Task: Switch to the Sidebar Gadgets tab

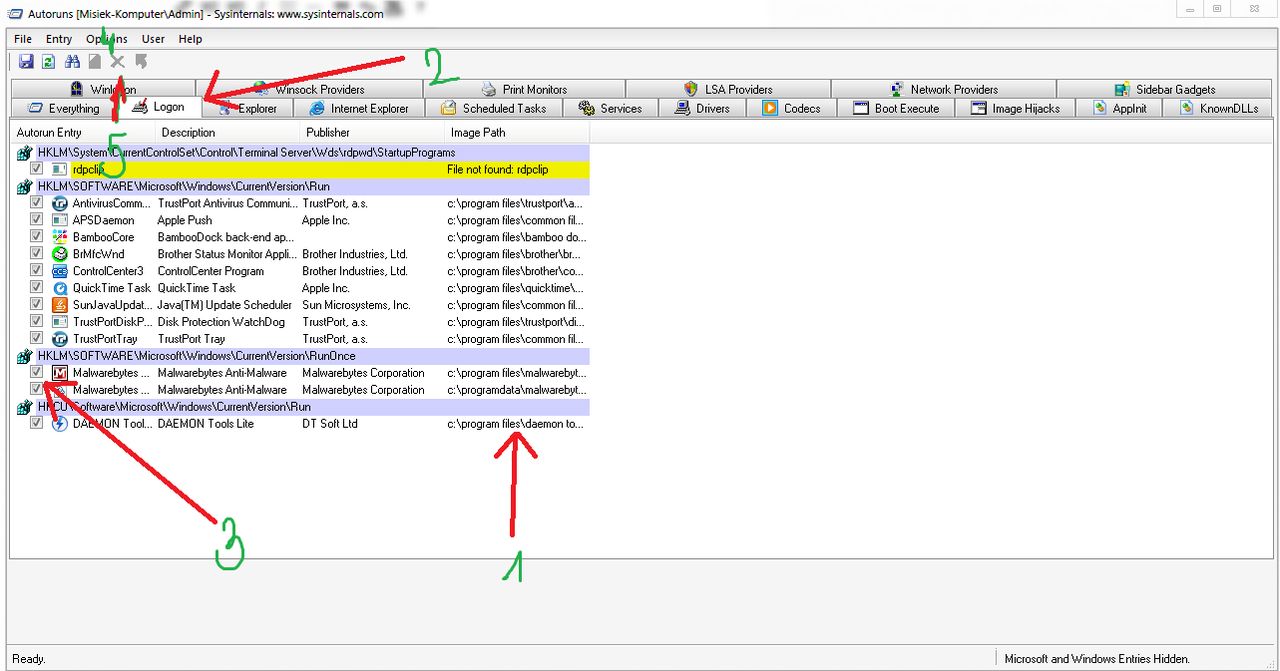Action: pyautogui.click(x=1164, y=89)
